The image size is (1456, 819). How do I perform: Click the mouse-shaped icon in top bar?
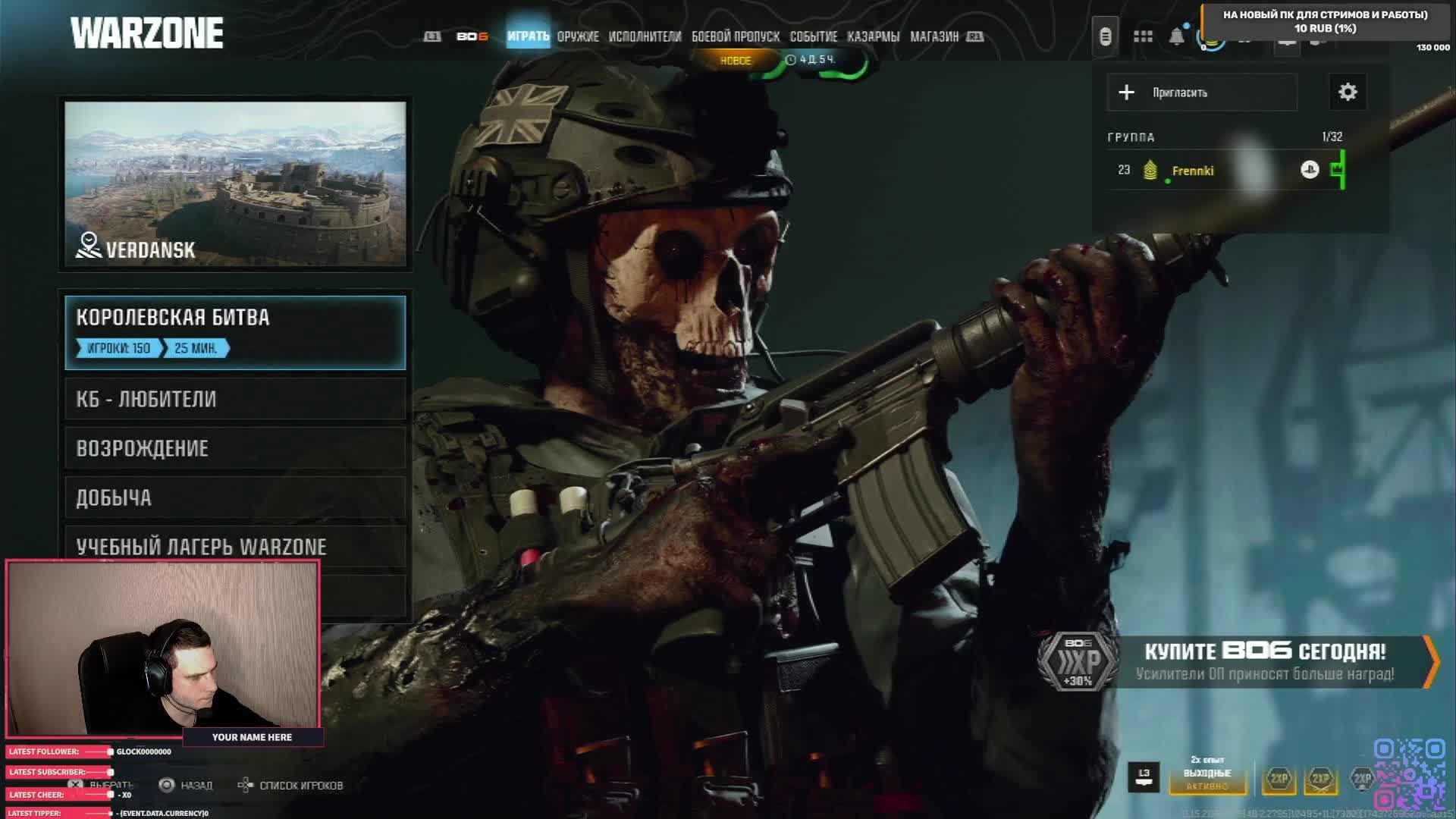point(1105,36)
